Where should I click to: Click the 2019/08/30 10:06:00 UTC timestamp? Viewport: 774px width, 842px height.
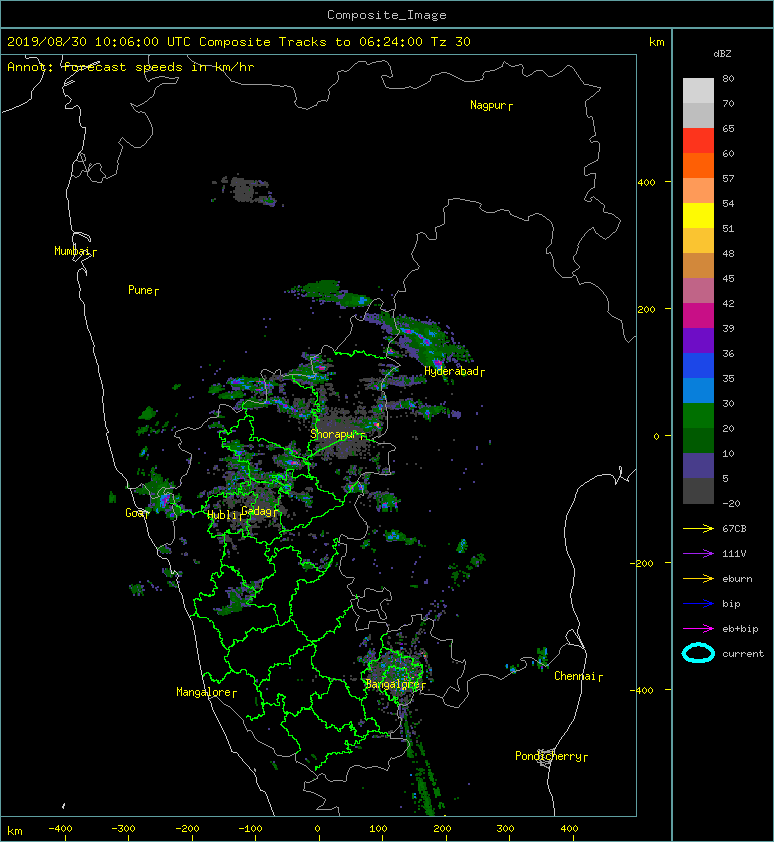click(x=98, y=42)
